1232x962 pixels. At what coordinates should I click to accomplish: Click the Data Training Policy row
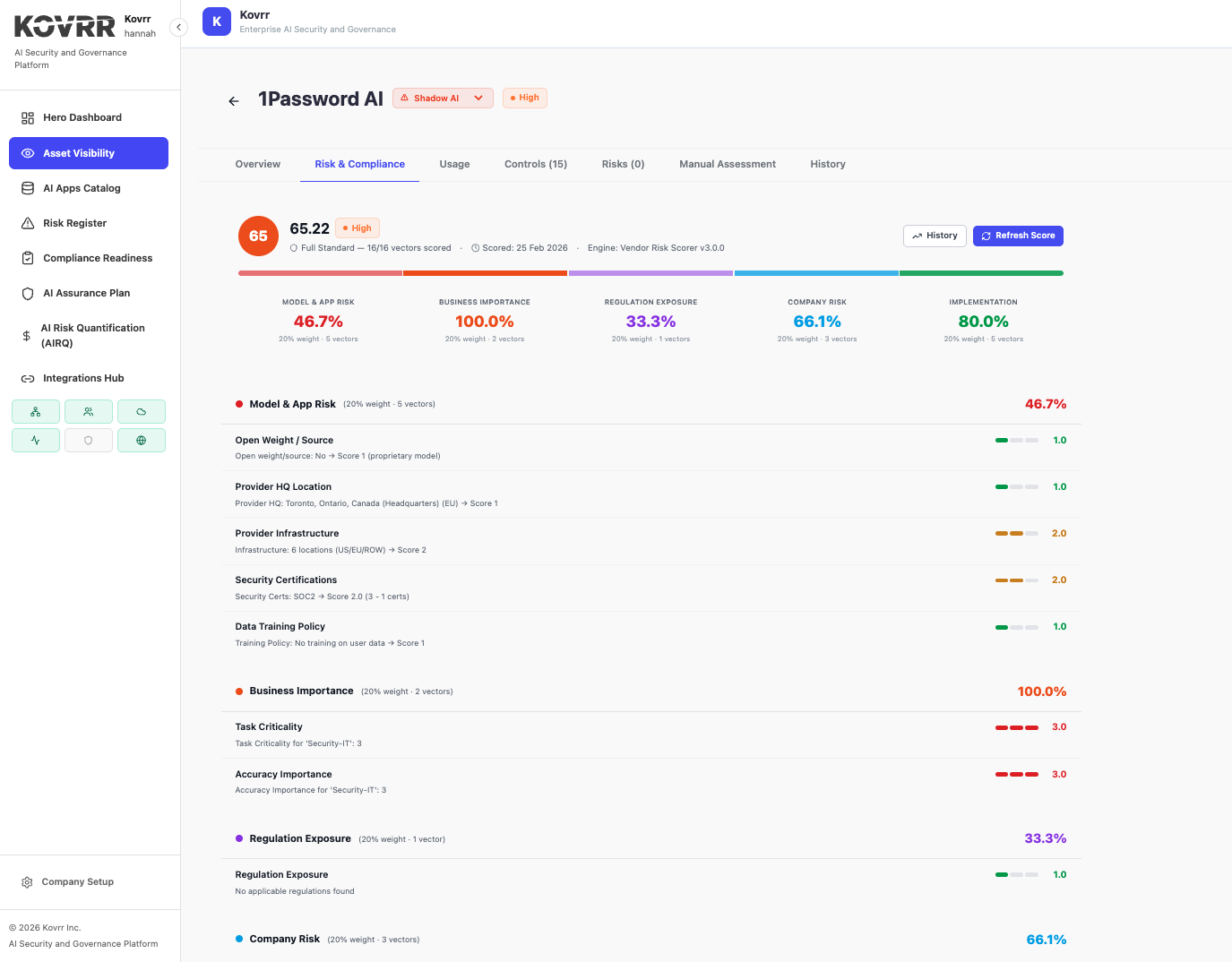(x=650, y=634)
